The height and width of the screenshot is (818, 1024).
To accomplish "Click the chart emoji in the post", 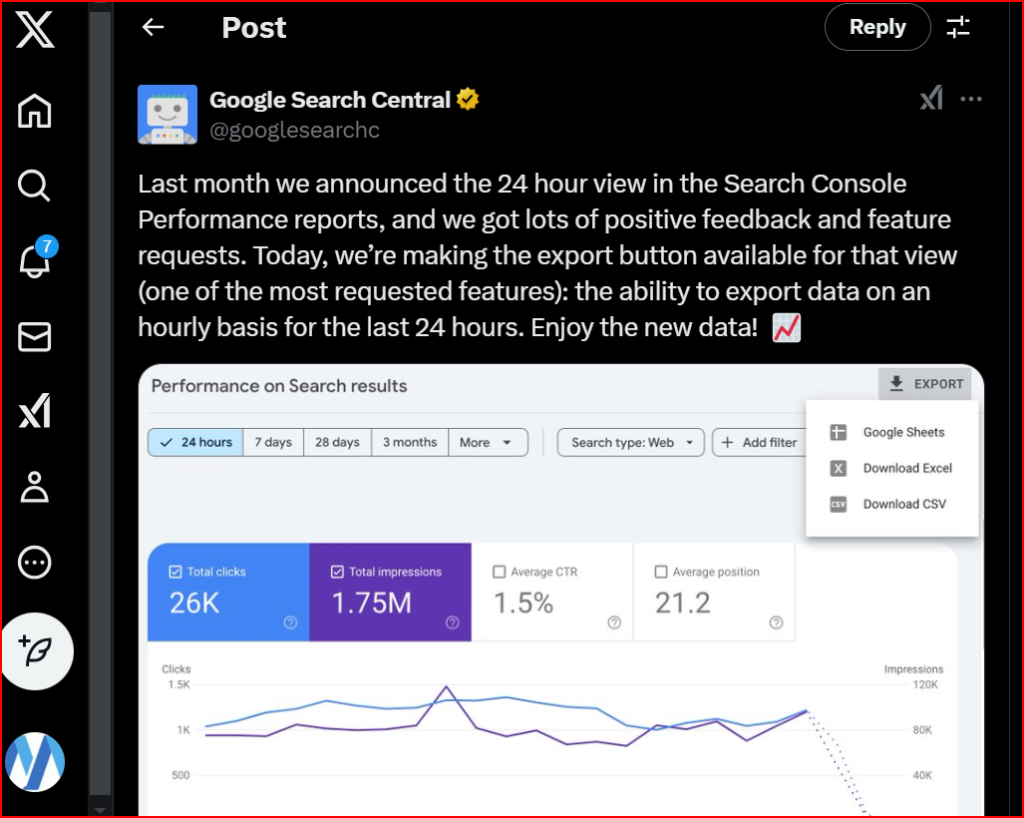I will pyautogui.click(x=786, y=328).
